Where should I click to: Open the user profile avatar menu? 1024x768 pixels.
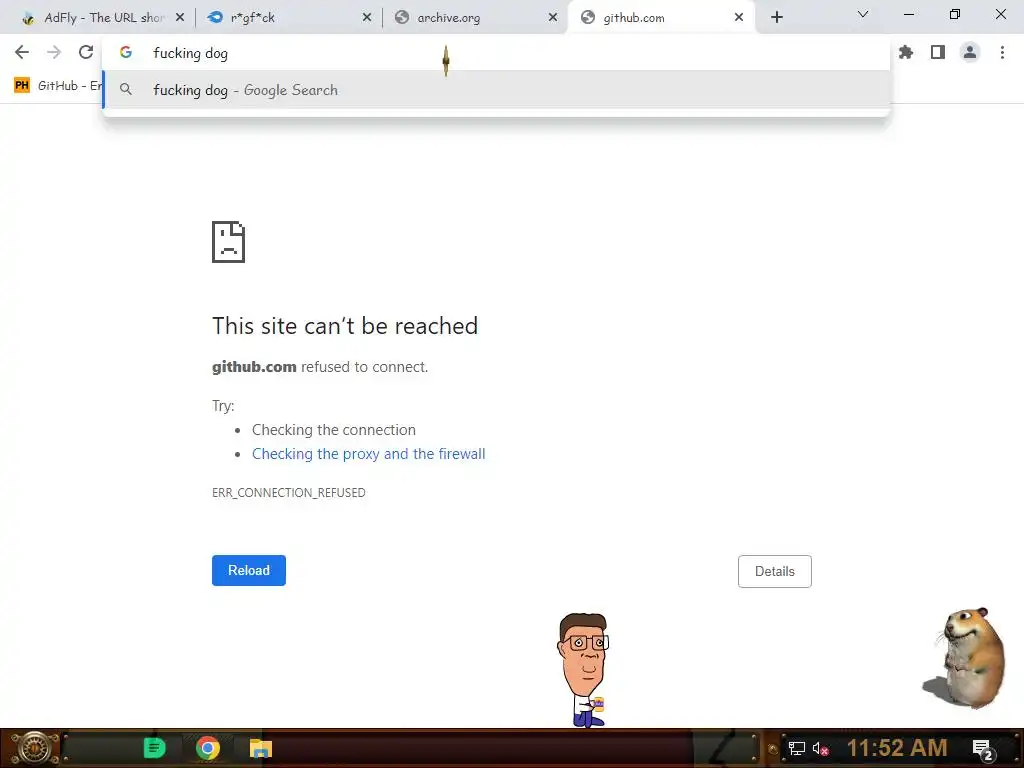(x=970, y=52)
